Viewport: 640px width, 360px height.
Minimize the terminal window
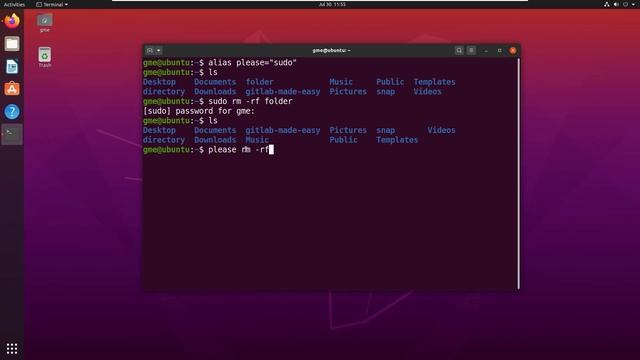pos(486,51)
